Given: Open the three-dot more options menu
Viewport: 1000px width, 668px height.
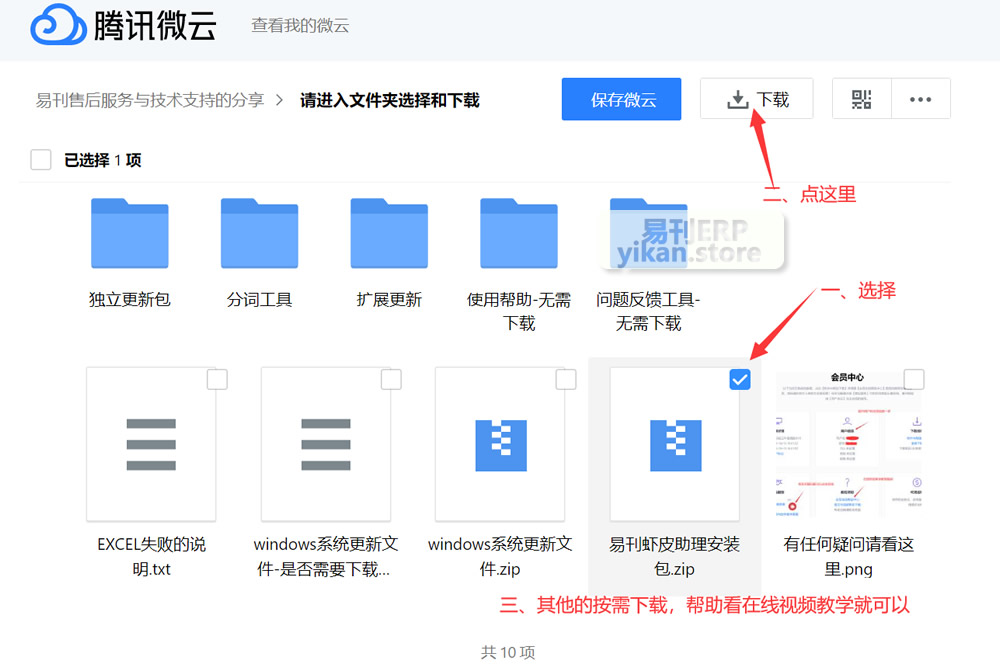Looking at the screenshot, I should (x=920, y=99).
